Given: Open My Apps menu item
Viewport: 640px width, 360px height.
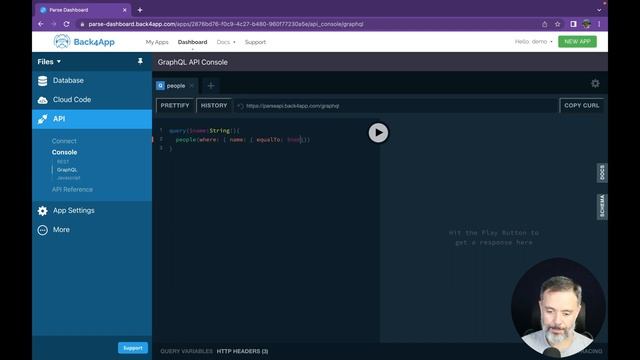Looking at the screenshot, I should 157,42.
